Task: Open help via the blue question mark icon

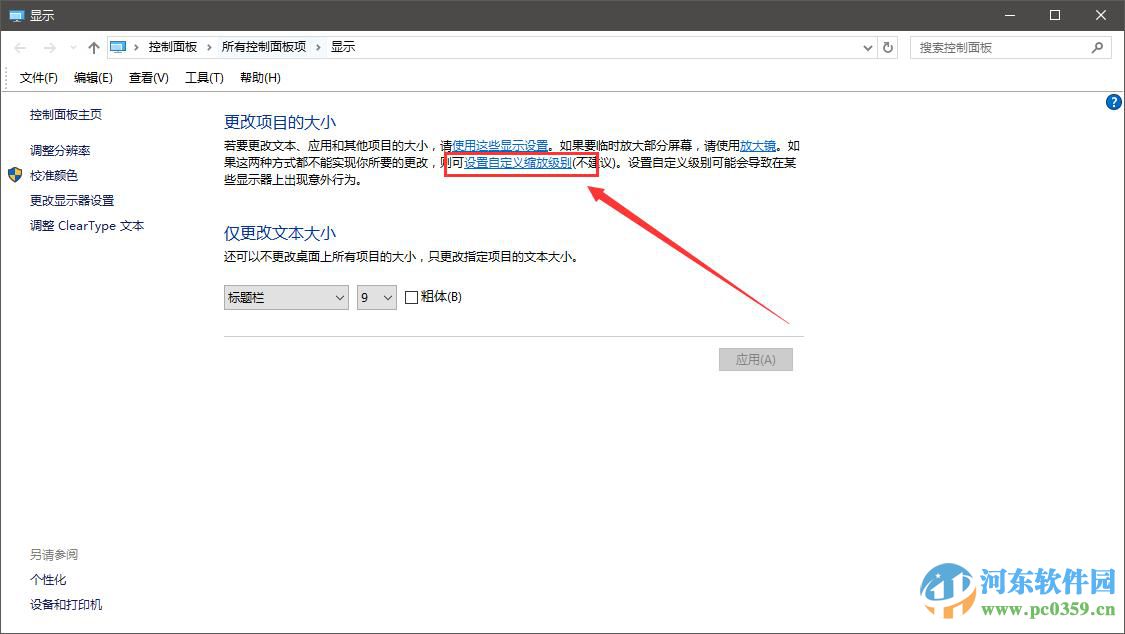Action: coord(1113,101)
